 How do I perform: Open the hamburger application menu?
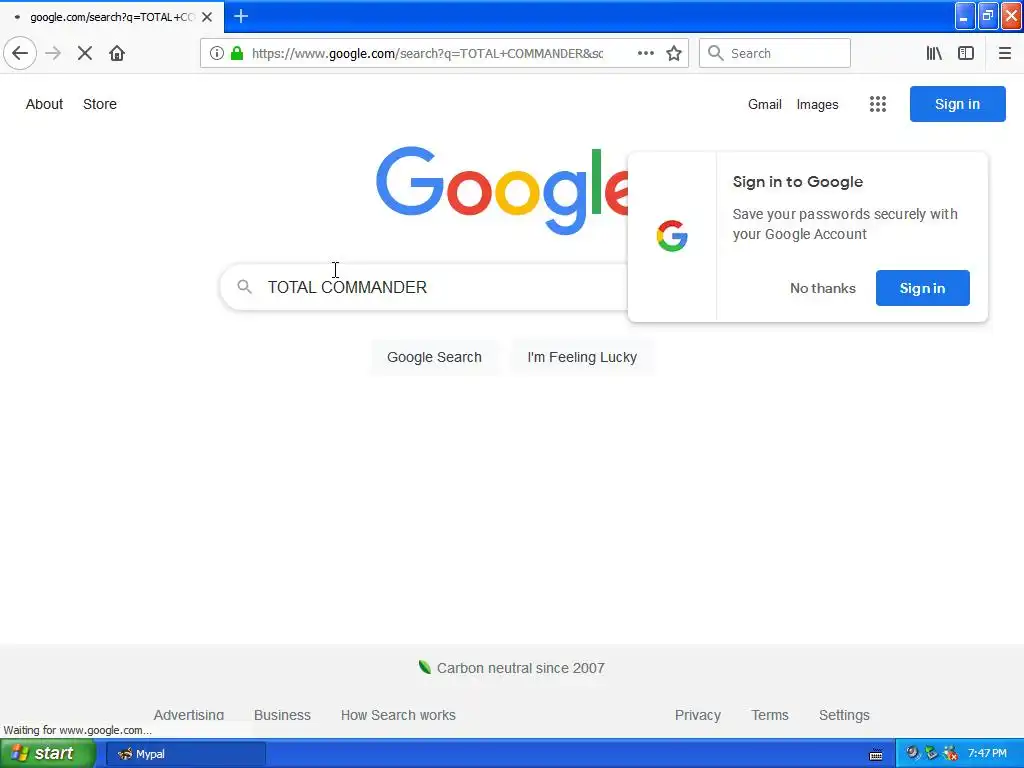1004,53
